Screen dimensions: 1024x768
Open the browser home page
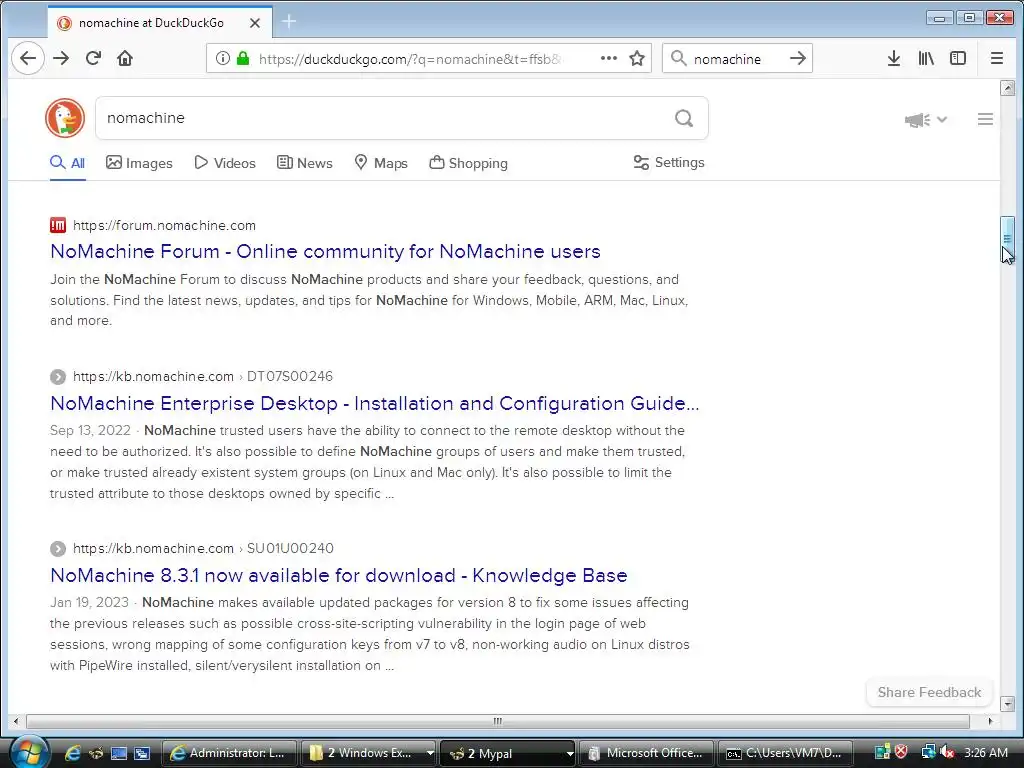[125, 58]
